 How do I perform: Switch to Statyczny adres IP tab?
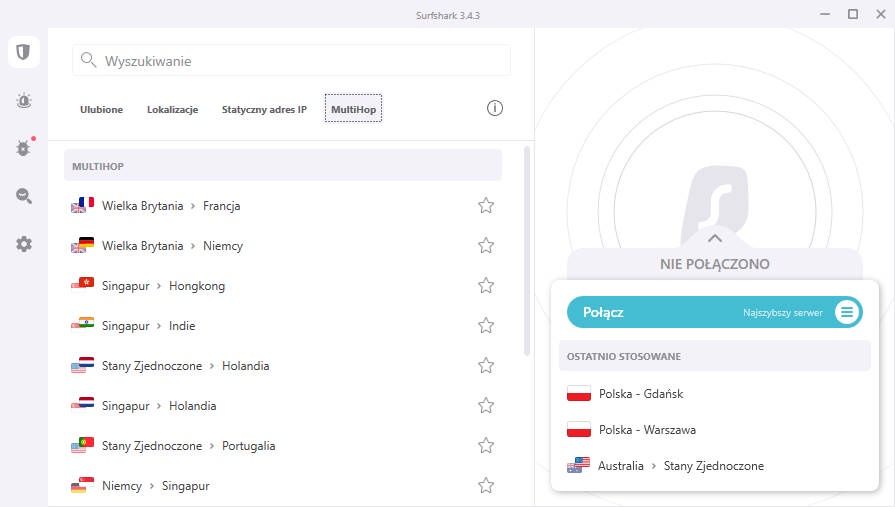(x=264, y=109)
